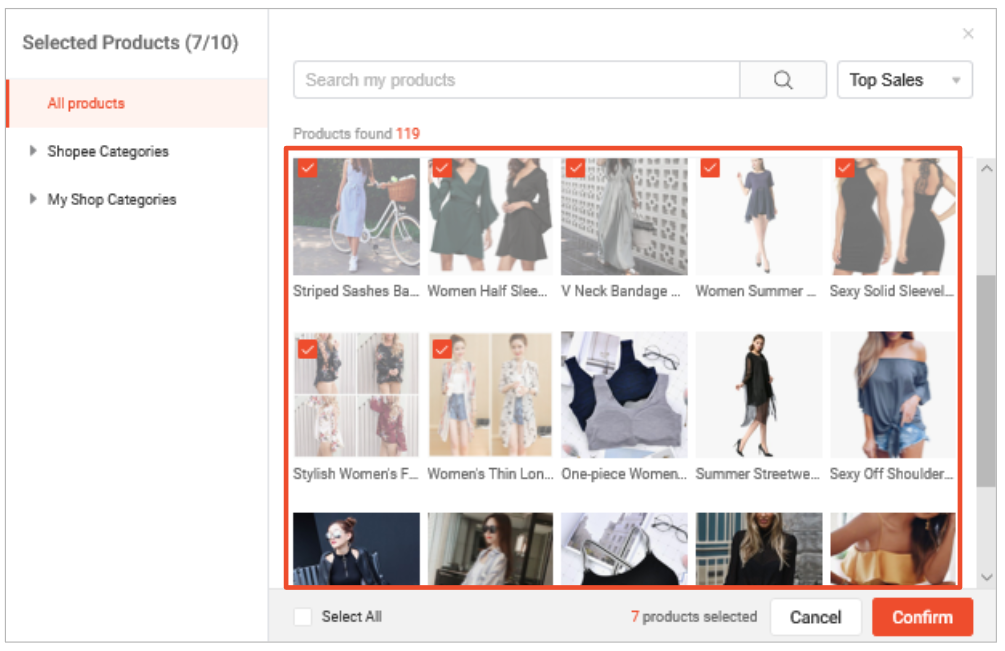Select the Sexy Off Shoulder product thumbnail

coord(893,394)
